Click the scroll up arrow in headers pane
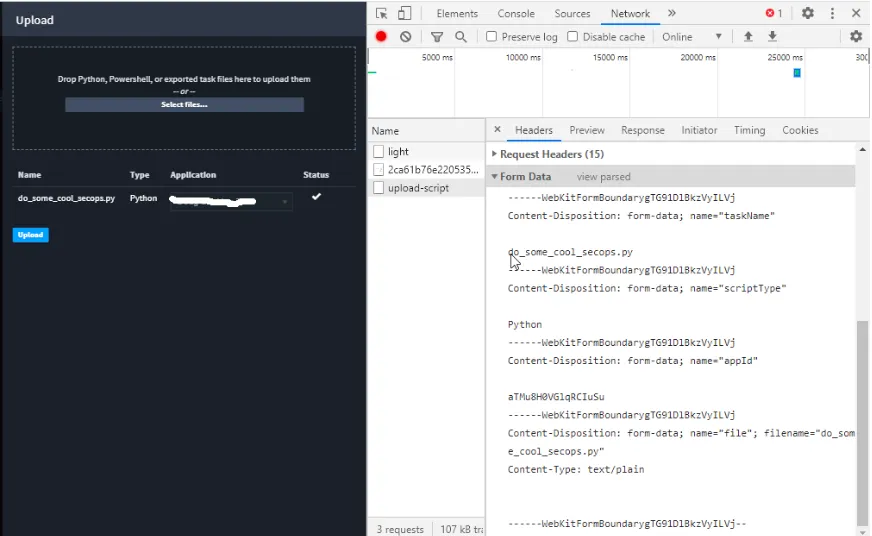Image resolution: width=872 pixels, height=536 pixels. pyautogui.click(x=862, y=149)
